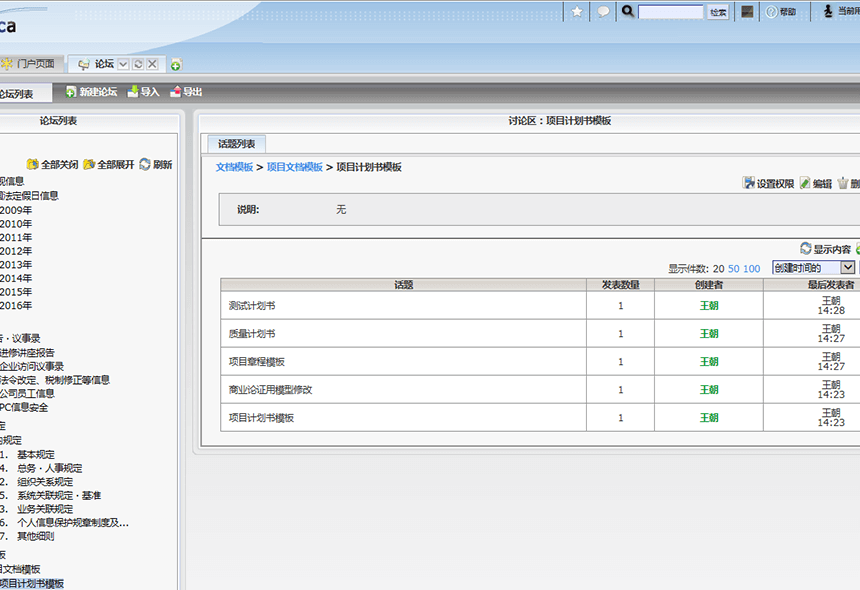Select the 话题列表 tab
This screenshot has width=860, height=590.
point(236,144)
